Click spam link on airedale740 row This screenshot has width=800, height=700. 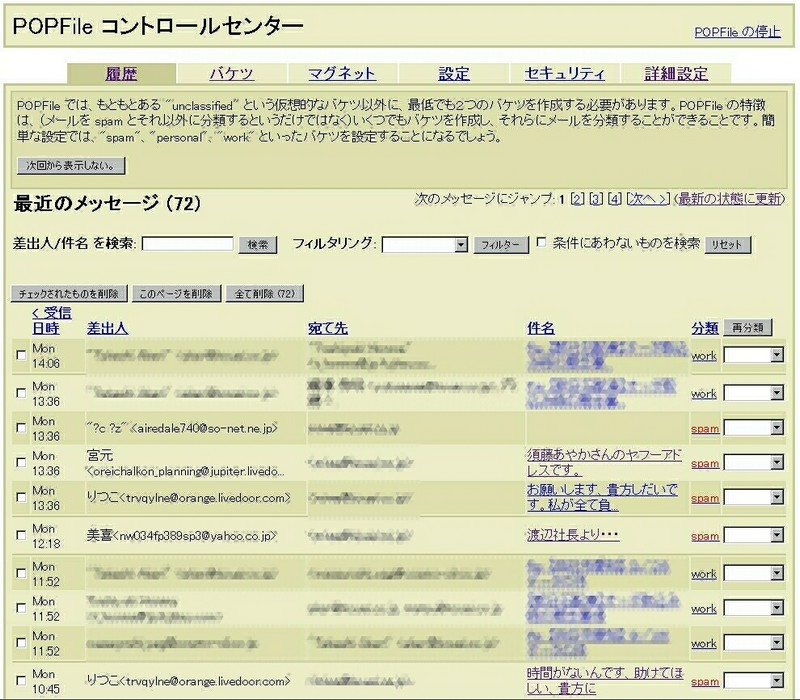click(705, 429)
